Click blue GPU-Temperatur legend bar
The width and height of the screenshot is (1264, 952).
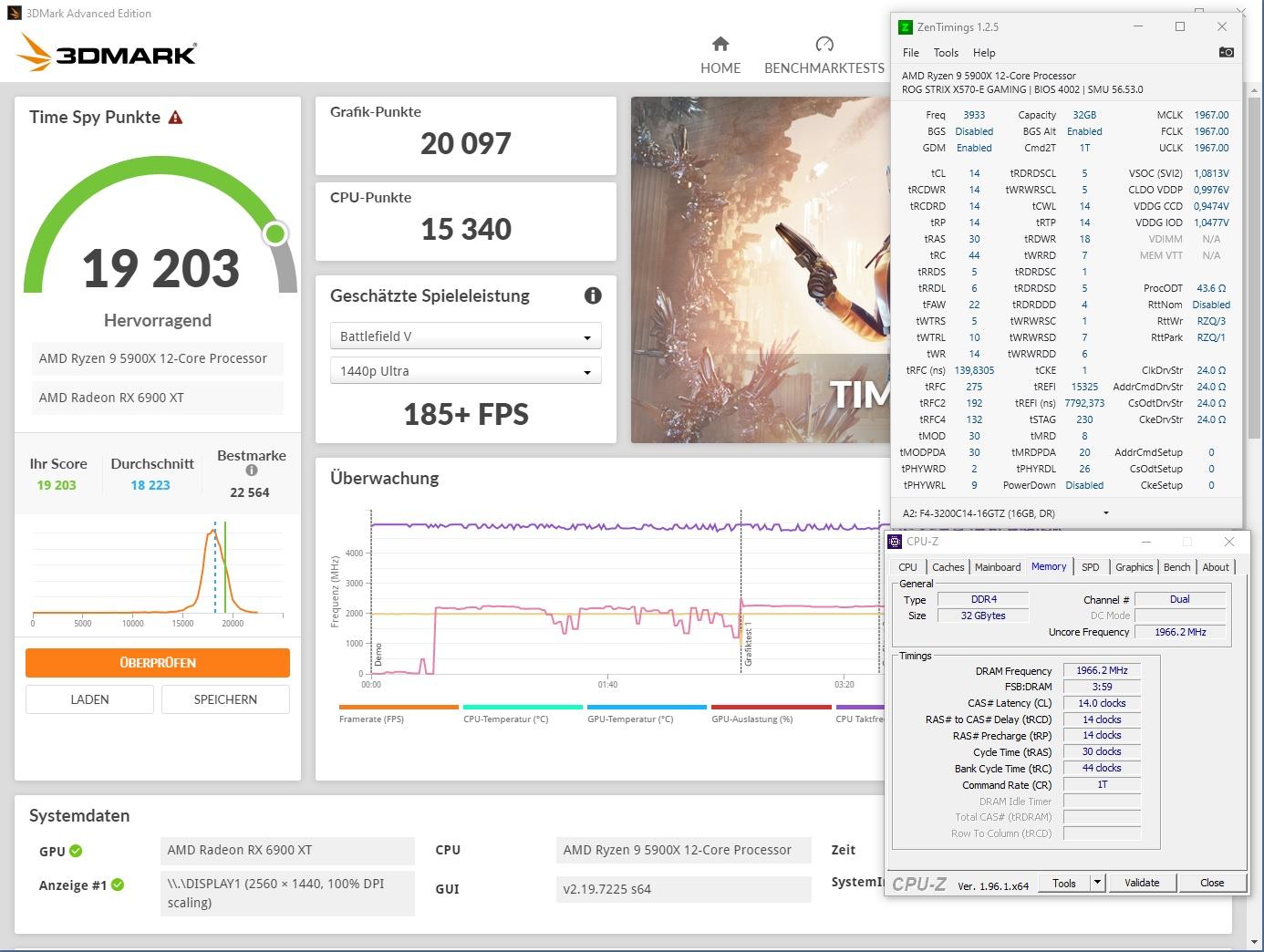click(647, 707)
